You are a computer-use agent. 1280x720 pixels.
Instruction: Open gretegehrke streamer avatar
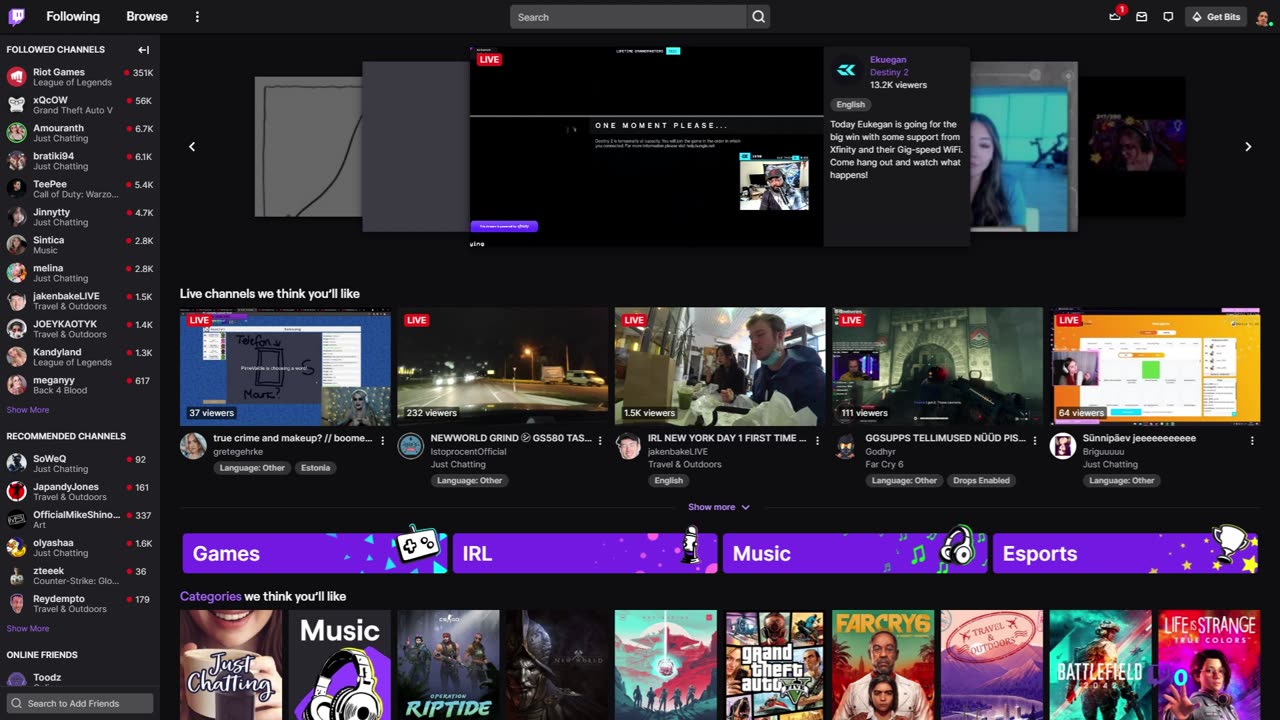(x=193, y=446)
